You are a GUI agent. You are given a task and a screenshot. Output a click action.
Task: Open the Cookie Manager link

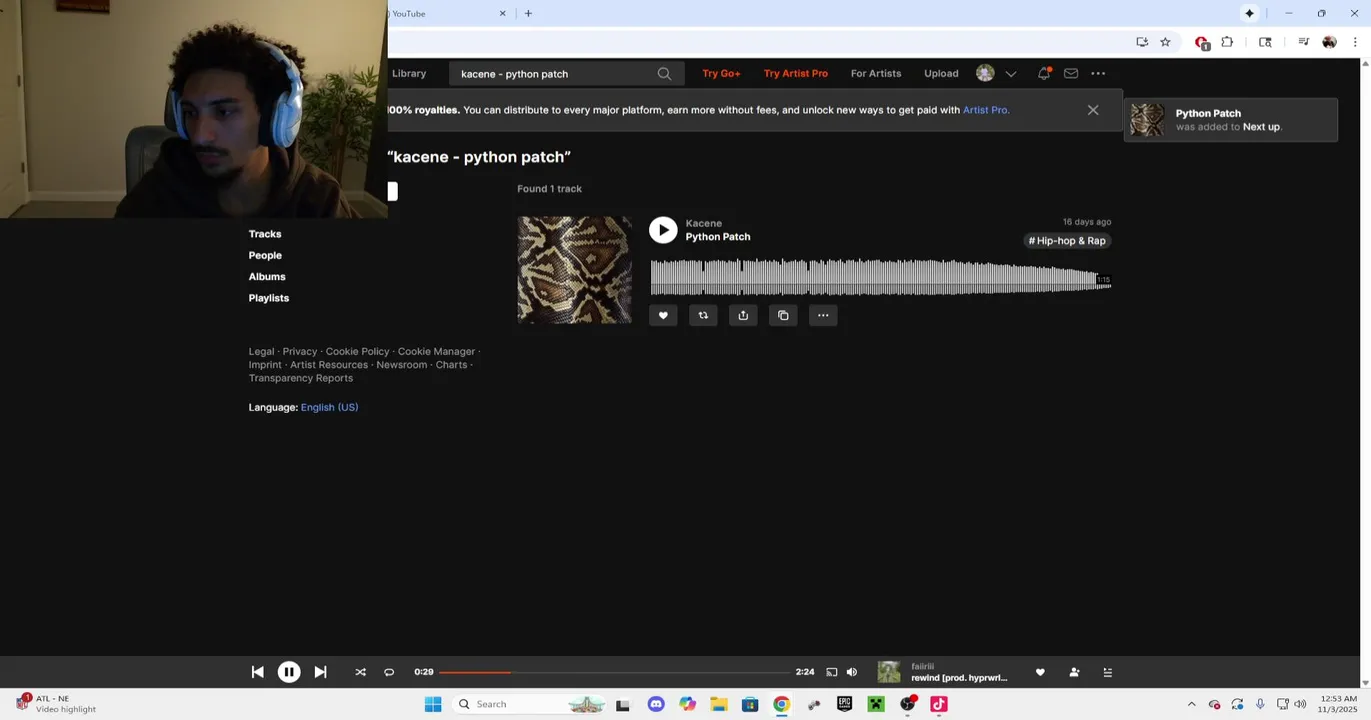pos(436,352)
